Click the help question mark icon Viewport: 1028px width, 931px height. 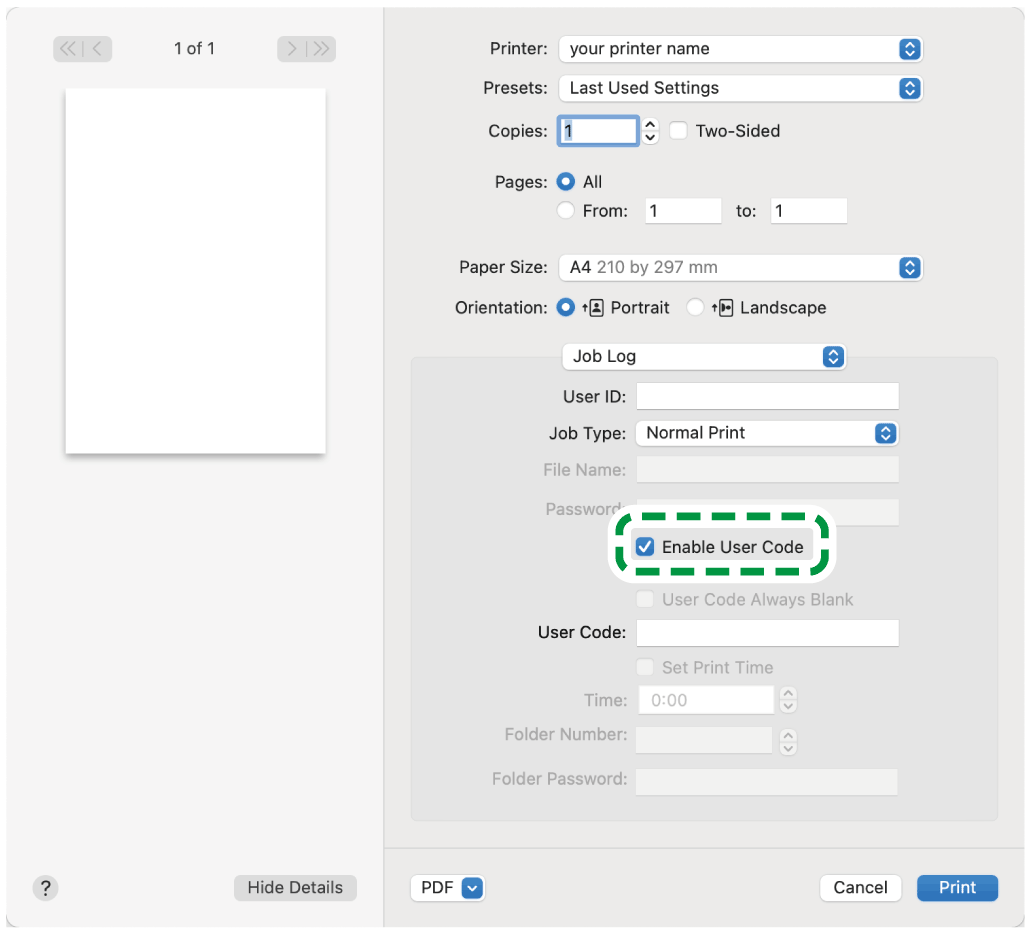coord(46,887)
